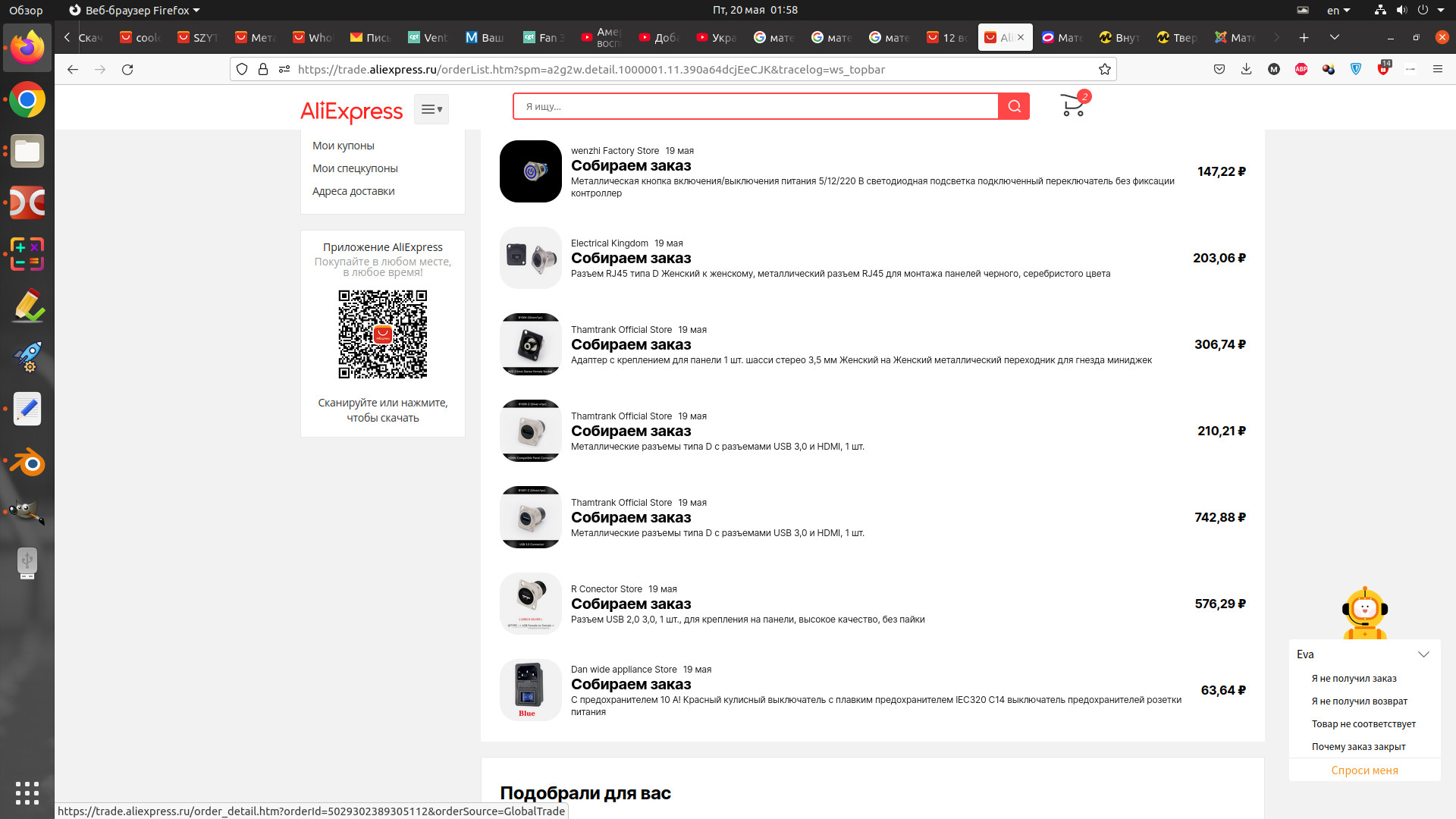Select "Товар не соответствует" in Eva chat
1456x819 pixels.
click(x=1363, y=724)
